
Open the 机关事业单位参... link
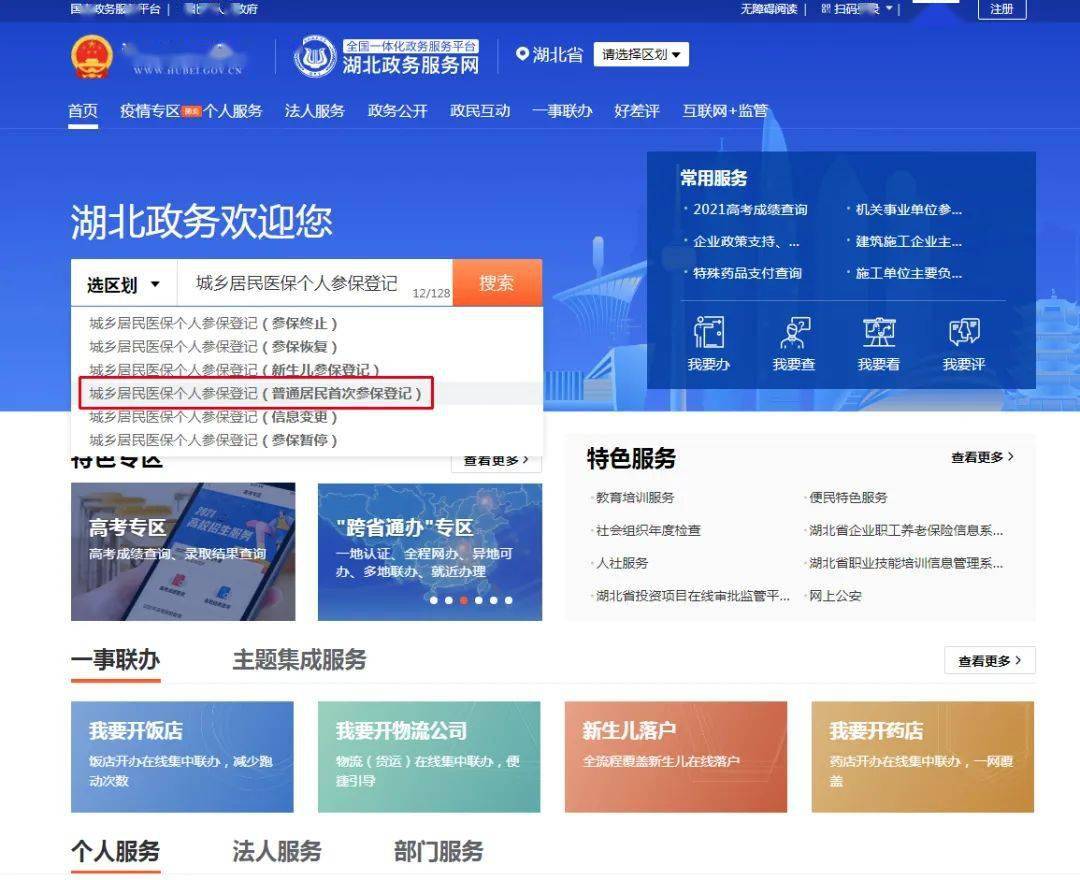(x=908, y=209)
